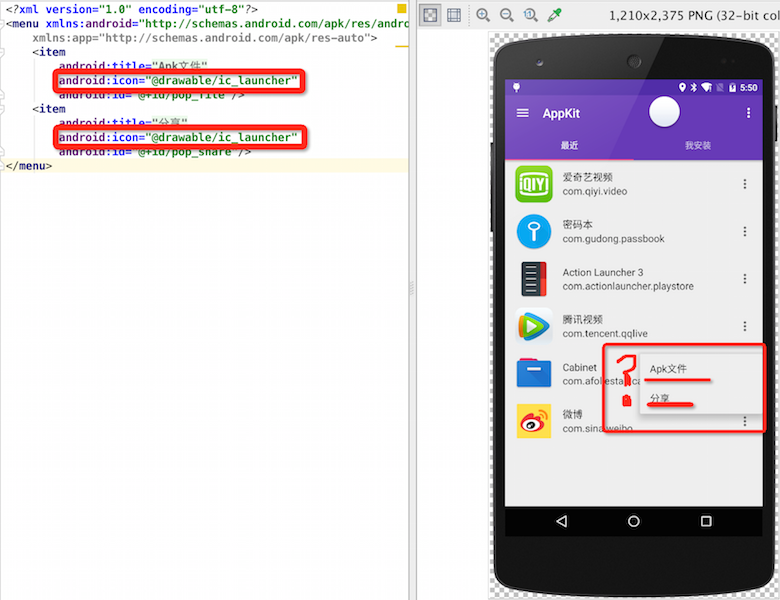Tap the 微博 app icon
This screenshot has width=780, height=600.
534,421
